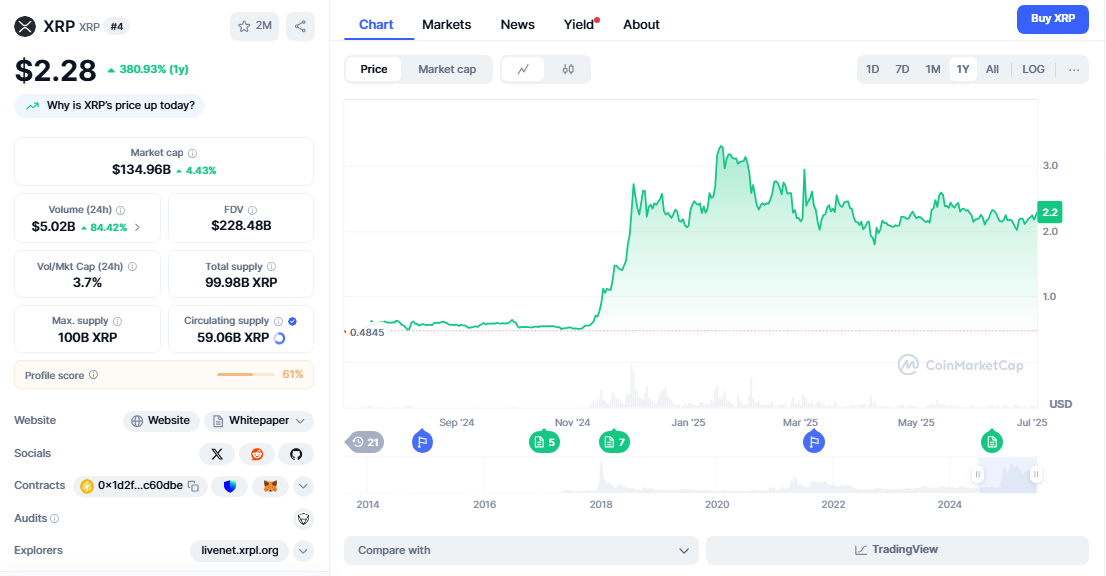
Task: Open the news marker labeled 5
Action: tap(544, 441)
